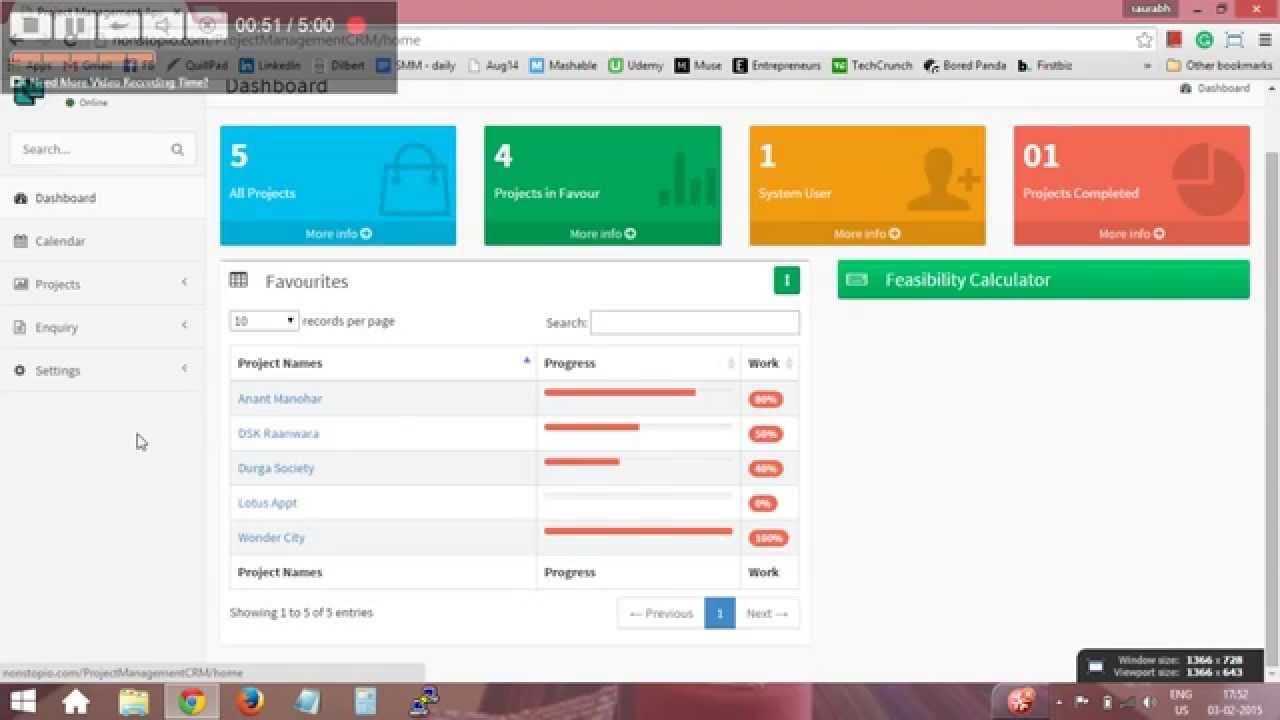Image resolution: width=1280 pixels, height=720 pixels.
Task: Open the Aug14 bookmark
Action: [493, 66]
